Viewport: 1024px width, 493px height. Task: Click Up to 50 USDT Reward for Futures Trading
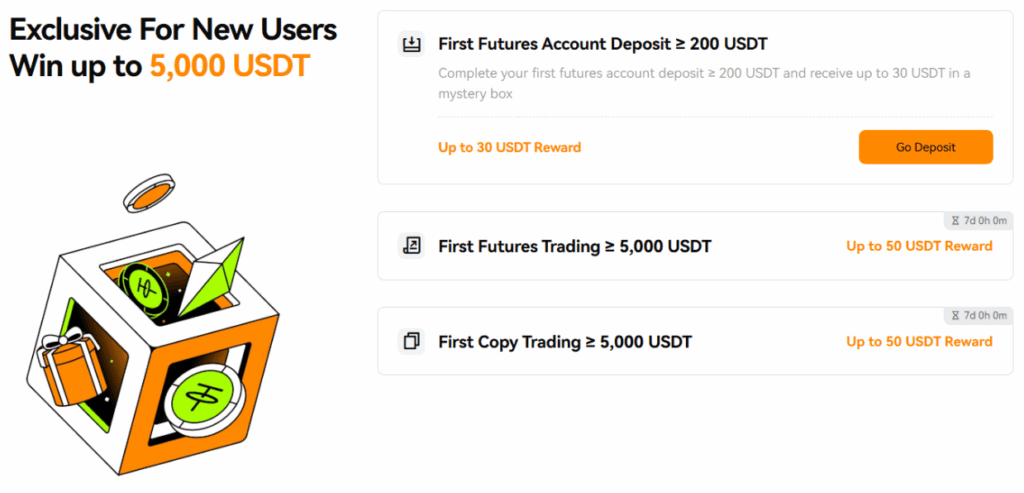click(x=919, y=246)
